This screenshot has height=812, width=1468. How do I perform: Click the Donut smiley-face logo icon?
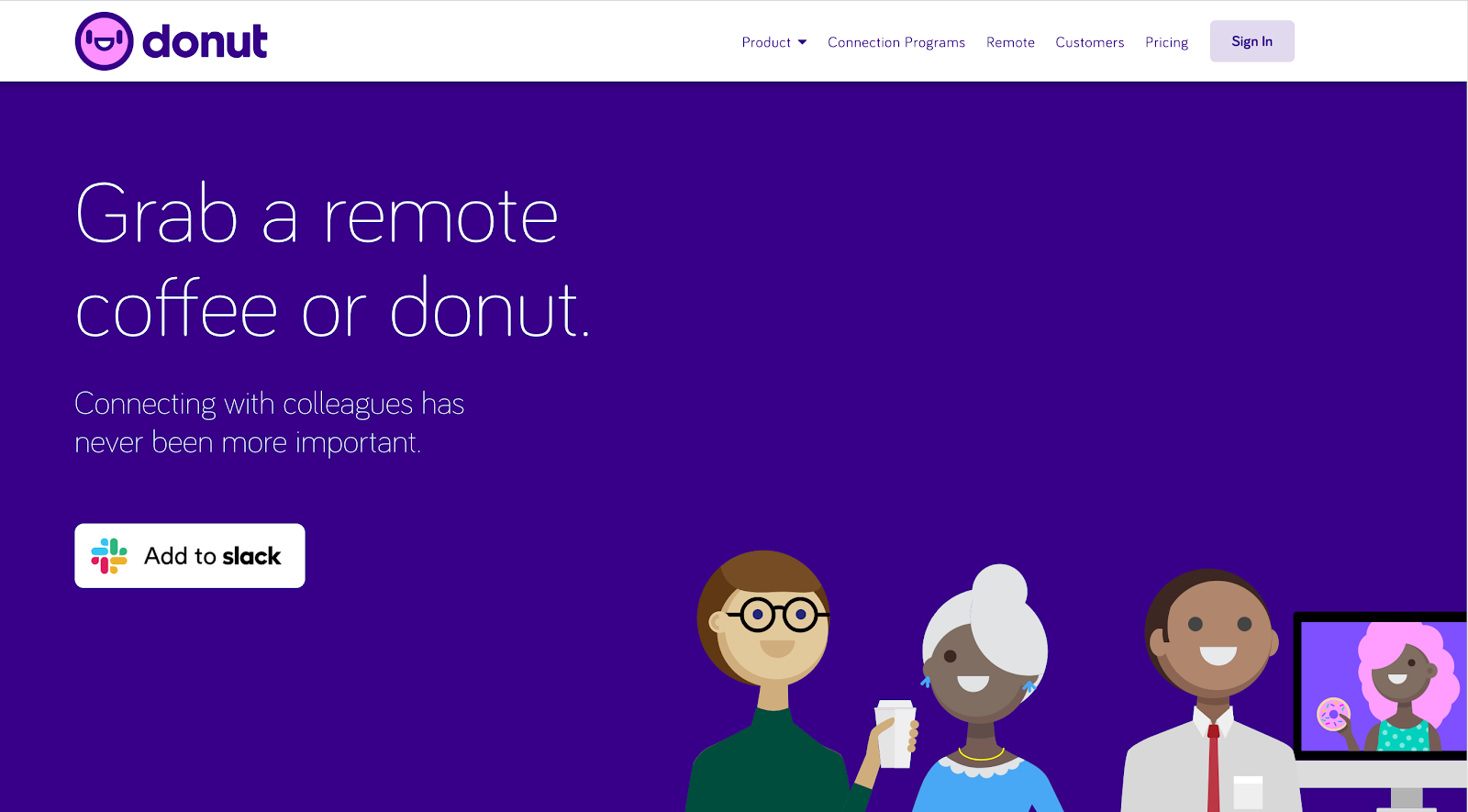104,41
